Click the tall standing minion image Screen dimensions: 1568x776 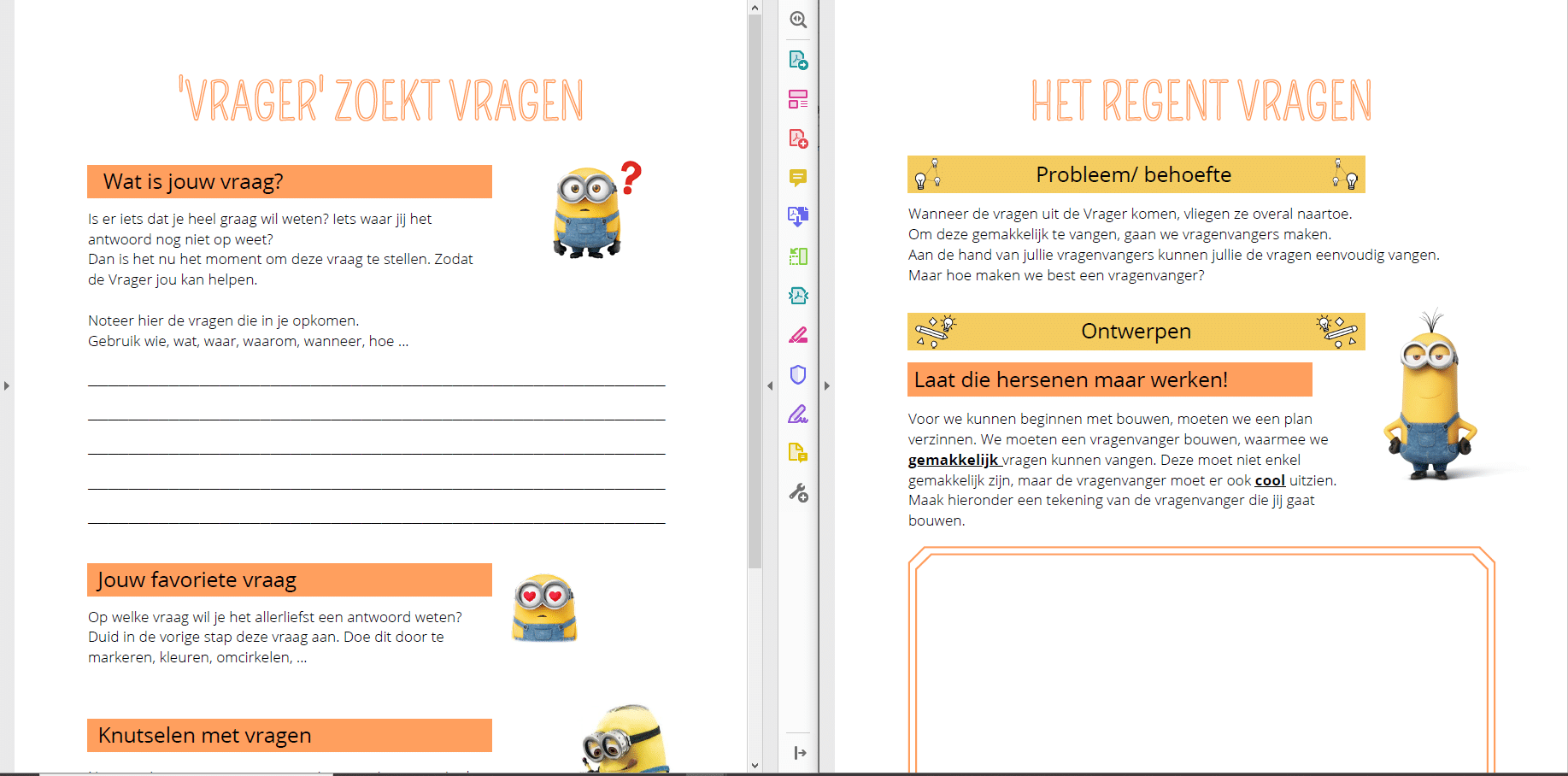pyautogui.click(x=1430, y=396)
